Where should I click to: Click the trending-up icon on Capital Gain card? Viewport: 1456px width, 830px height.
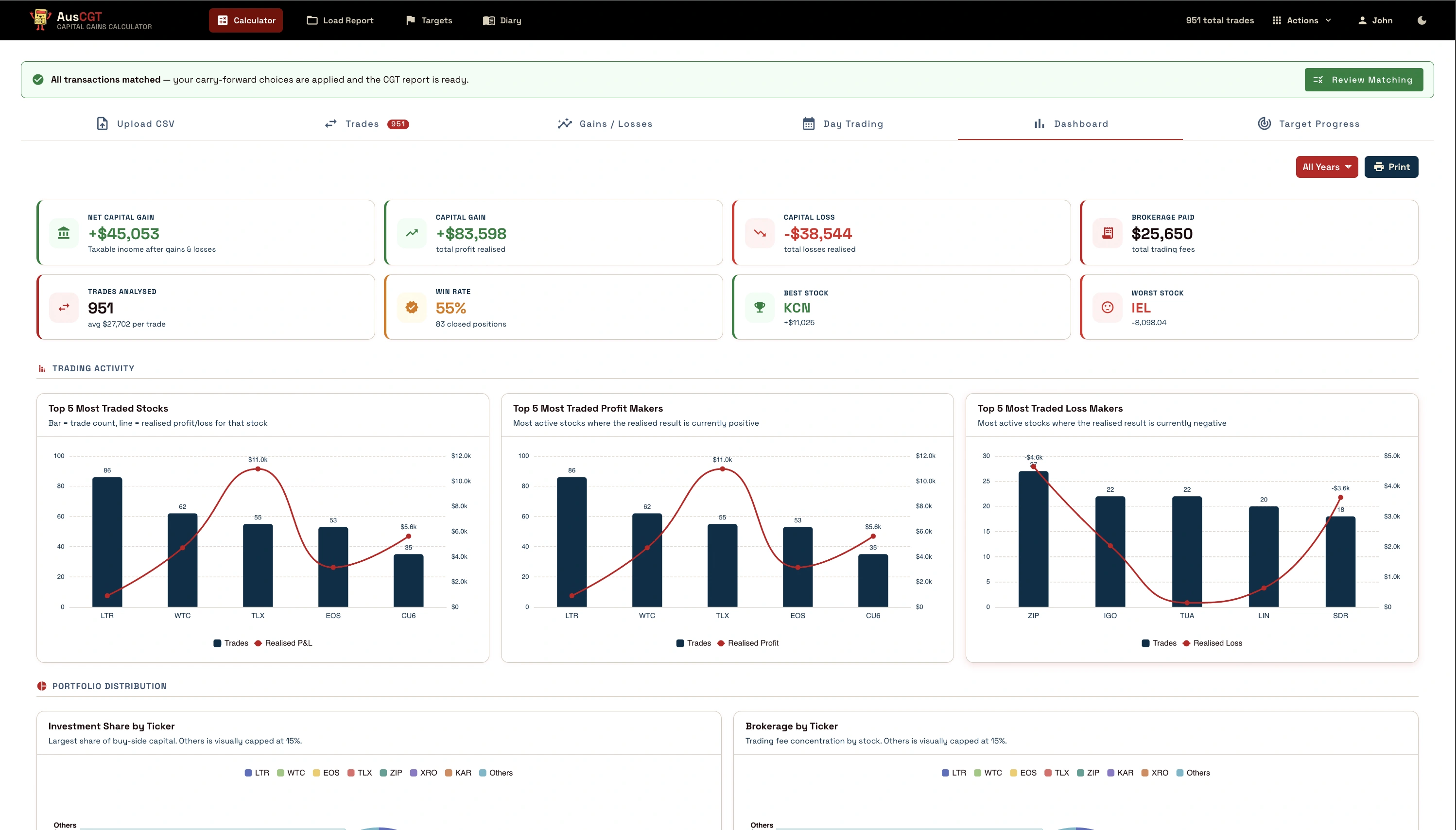tap(412, 233)
